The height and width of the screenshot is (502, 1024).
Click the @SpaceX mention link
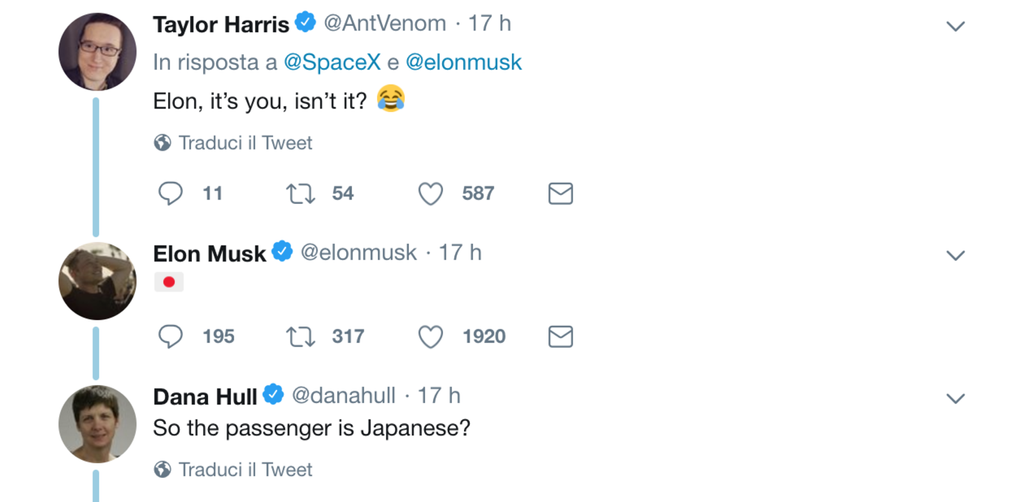click(x=332, y=62)
